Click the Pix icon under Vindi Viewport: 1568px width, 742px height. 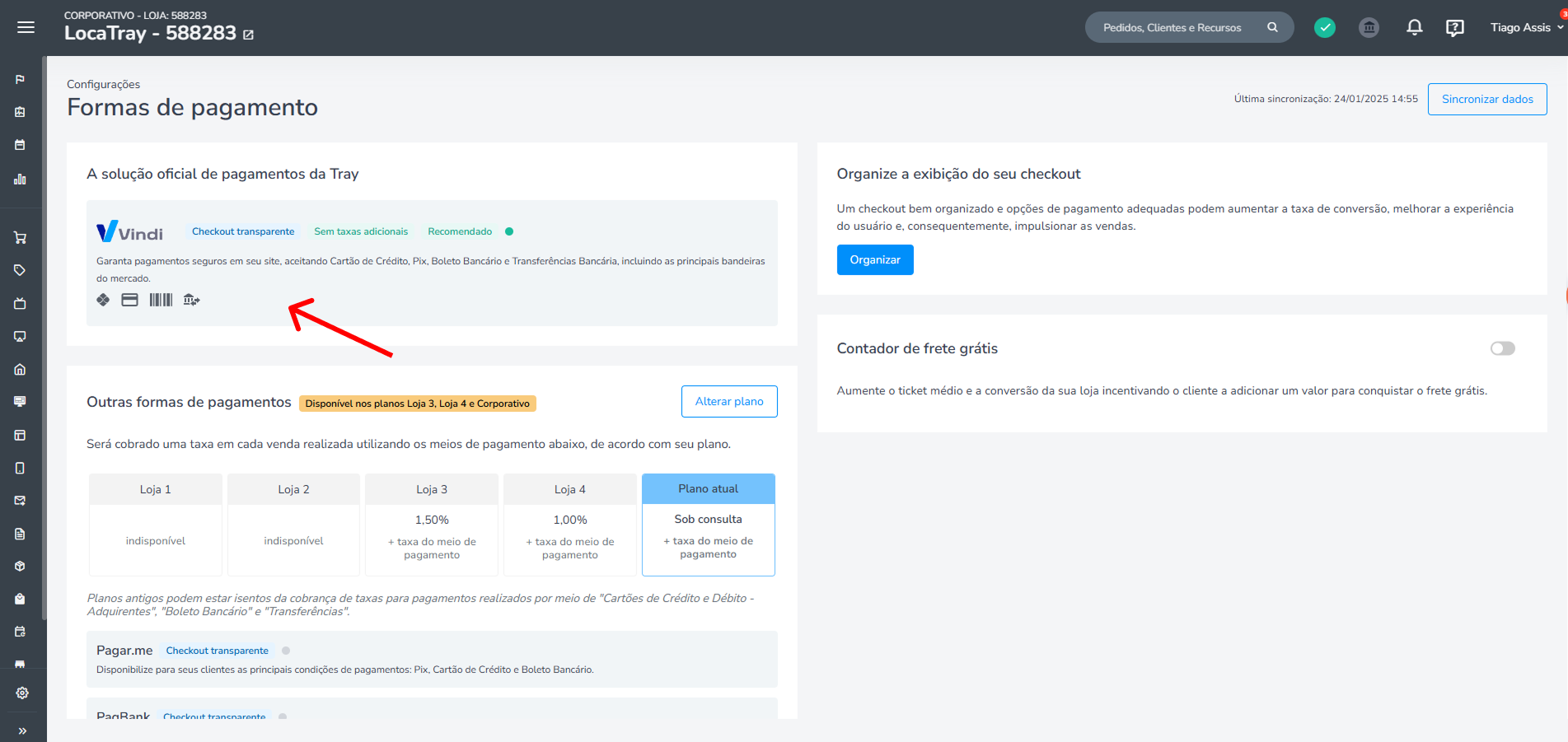[103, 300]
